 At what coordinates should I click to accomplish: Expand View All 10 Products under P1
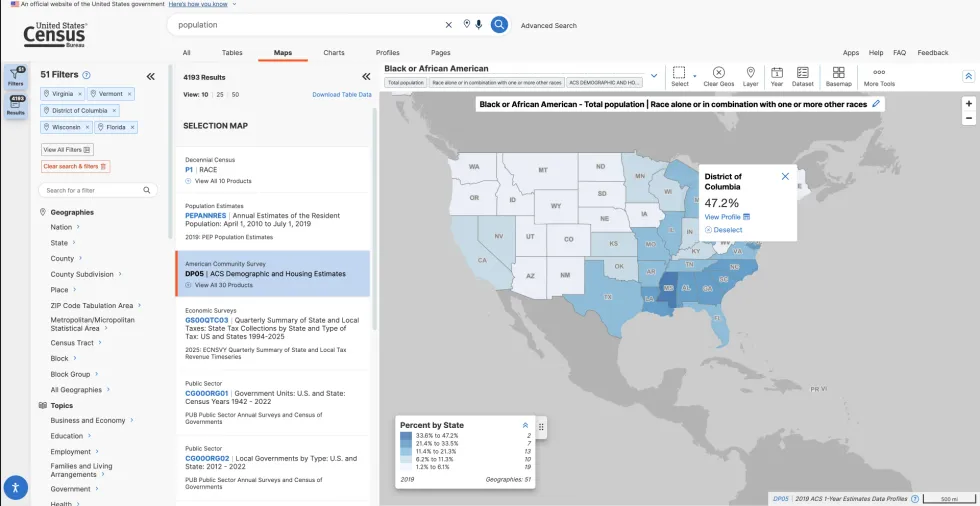click(219, 181)
